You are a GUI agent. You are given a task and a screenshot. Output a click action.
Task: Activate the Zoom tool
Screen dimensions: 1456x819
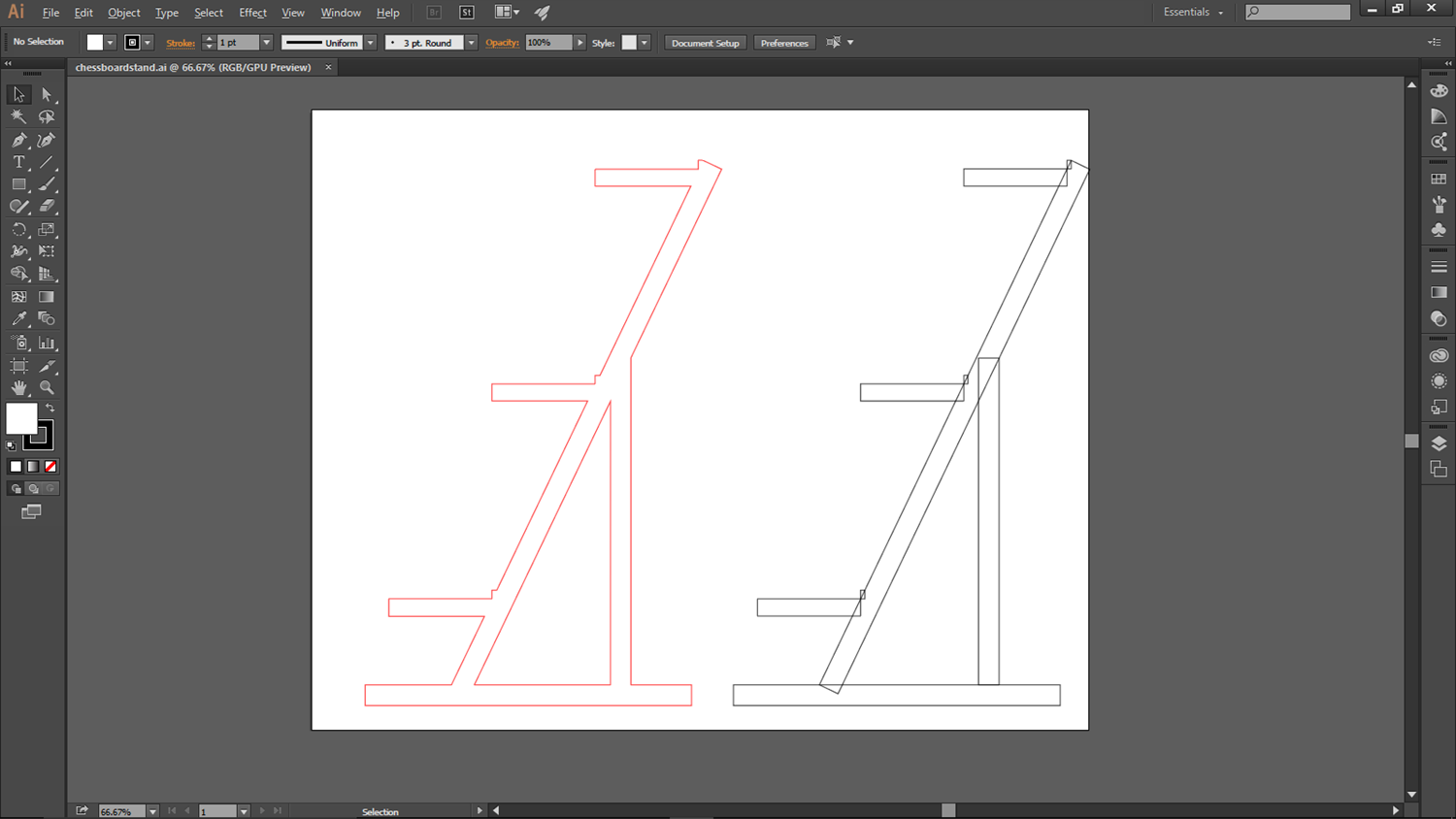pos(46,388)
